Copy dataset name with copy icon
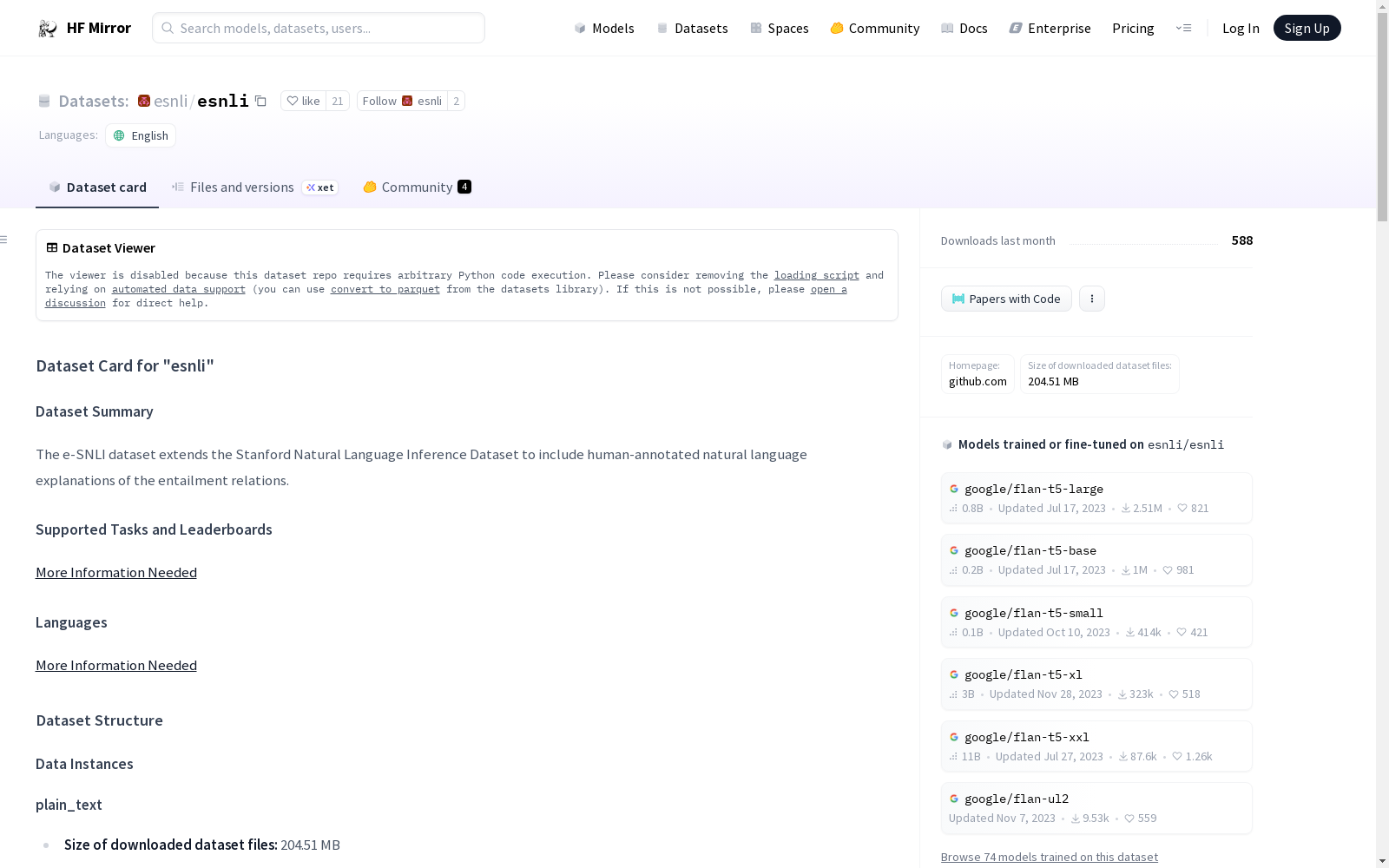 260,101
